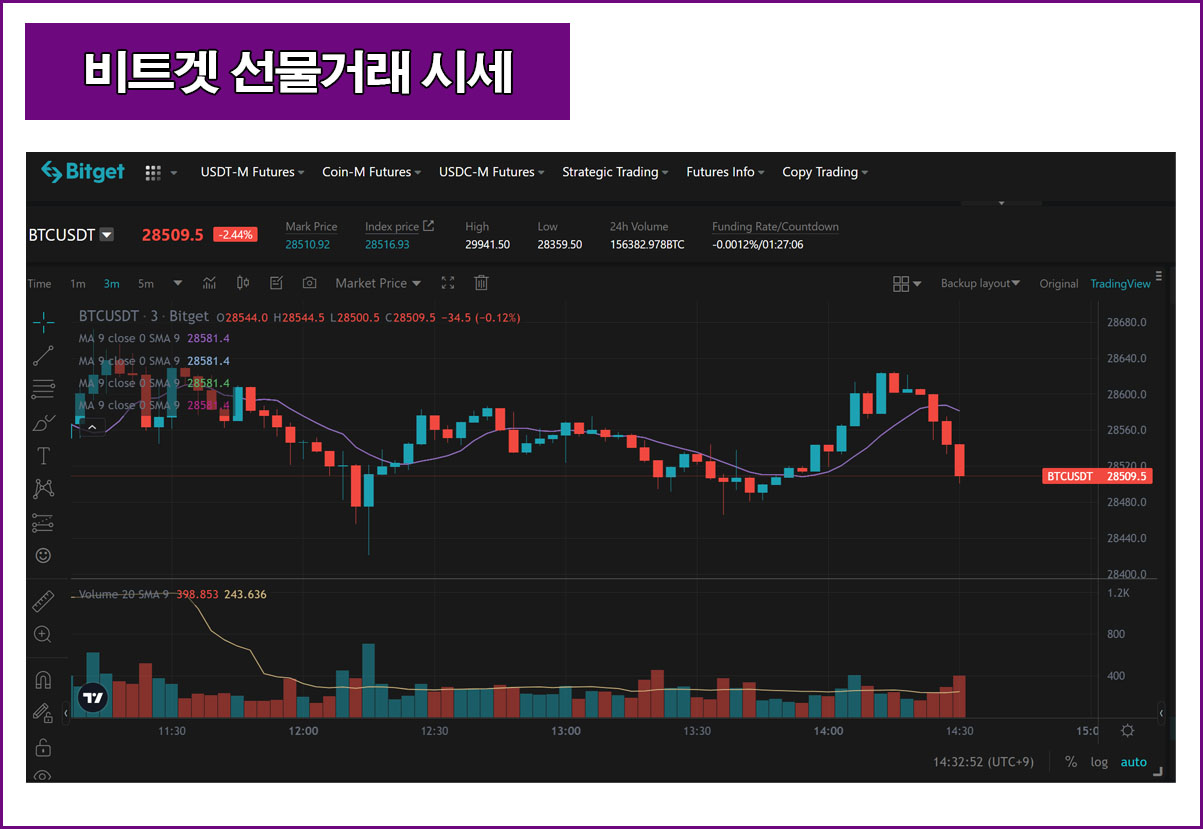Collapse indicator legend chevron arrow
Viewport: 1203px width, 829px height.
92,427
